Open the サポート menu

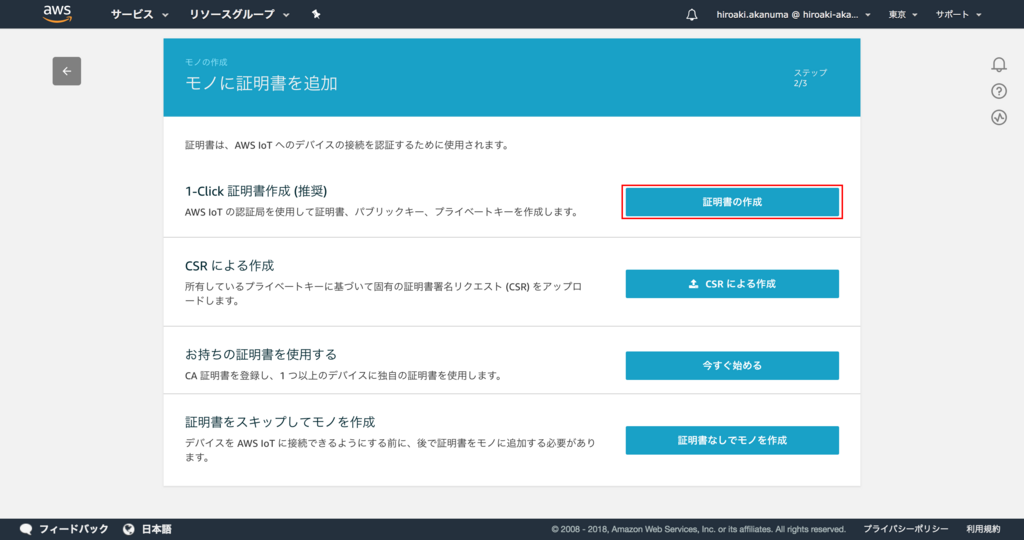pyautogui.click(x=958, y=14)
